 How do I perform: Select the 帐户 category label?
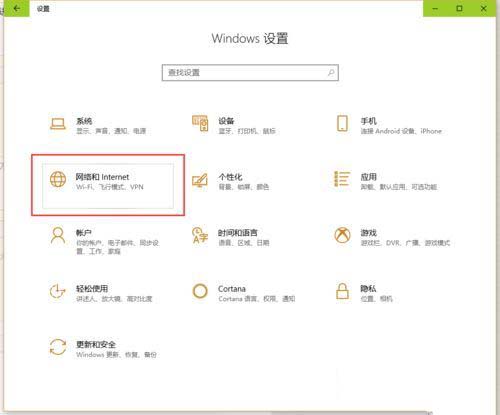click(84, 233)
